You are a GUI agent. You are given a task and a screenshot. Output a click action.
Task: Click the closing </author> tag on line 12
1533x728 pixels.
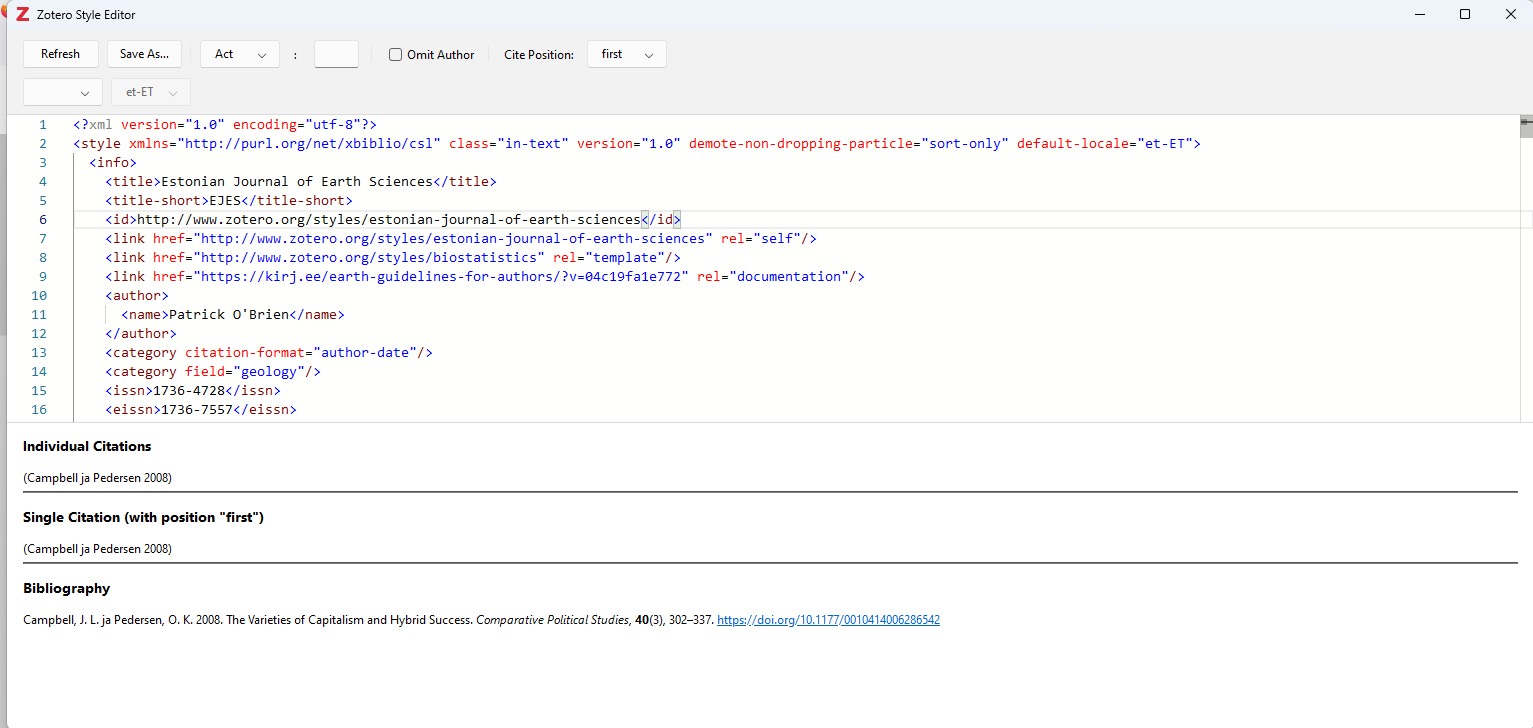click(x=141, y=333)
